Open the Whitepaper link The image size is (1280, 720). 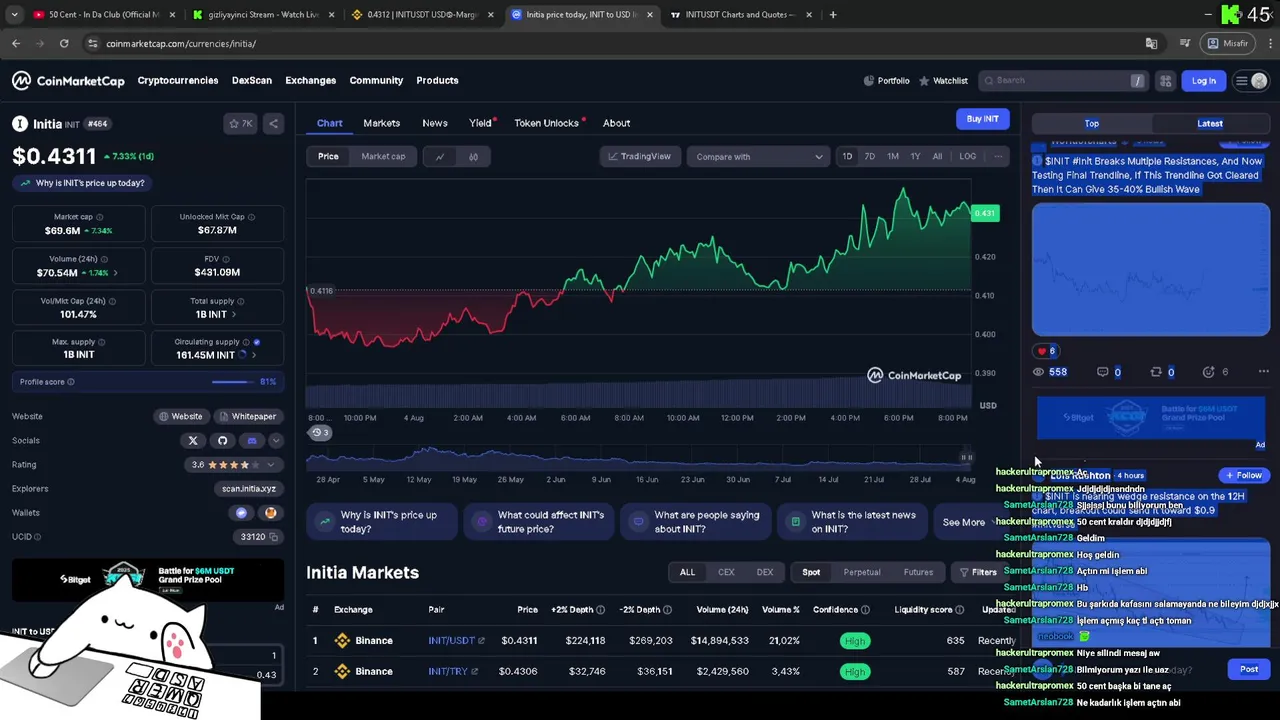[247, 417]
